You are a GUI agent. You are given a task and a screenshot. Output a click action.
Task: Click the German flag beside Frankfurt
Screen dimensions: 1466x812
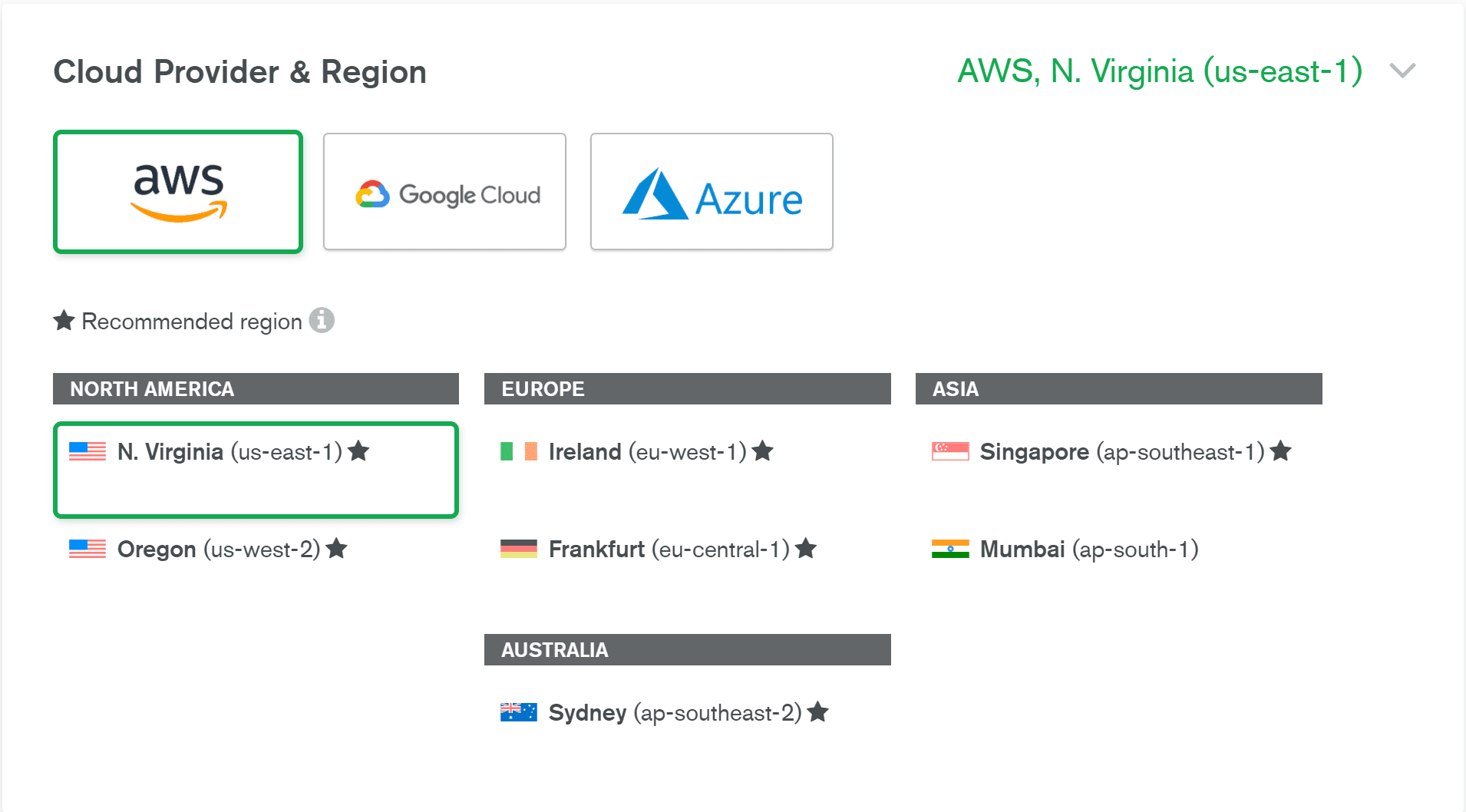(x=518, y=549)
